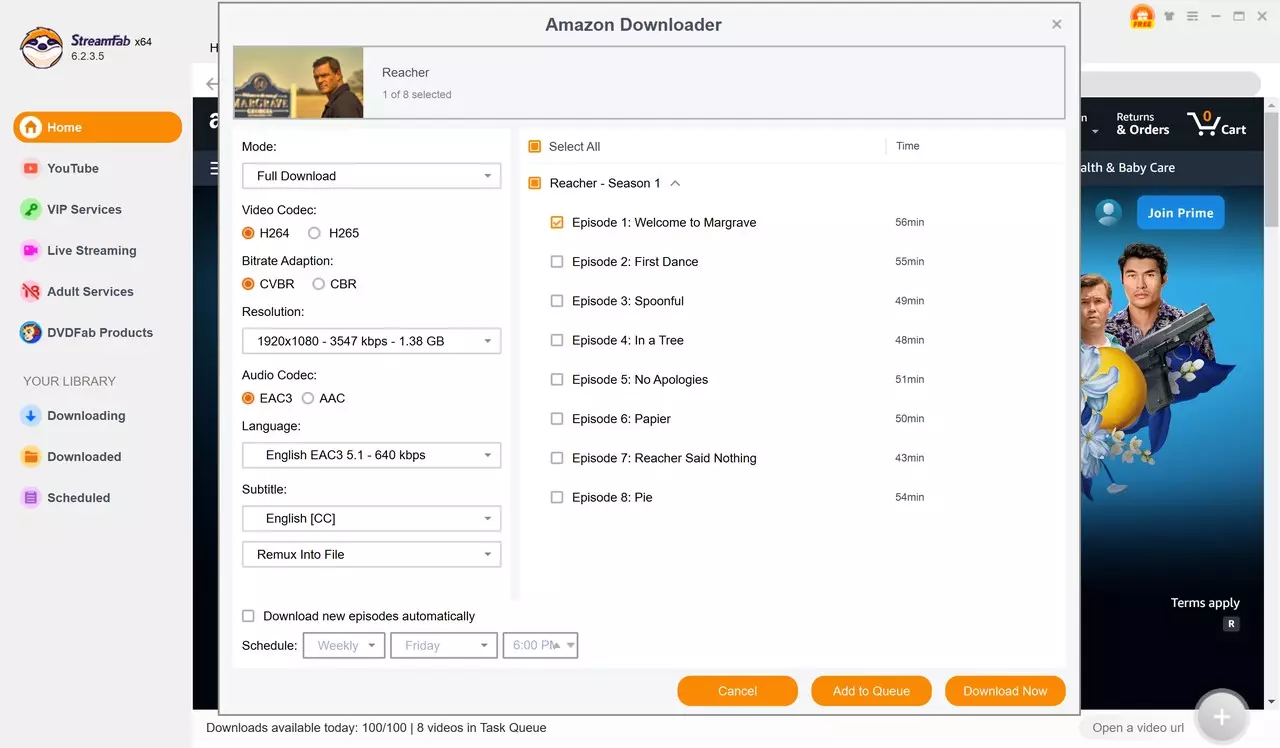Image resolution: width=1280 pixels, height=748 pixels.
Task: Open the hamburger main menu icon
Action: pyautogui.click(x=1192, y=17)
